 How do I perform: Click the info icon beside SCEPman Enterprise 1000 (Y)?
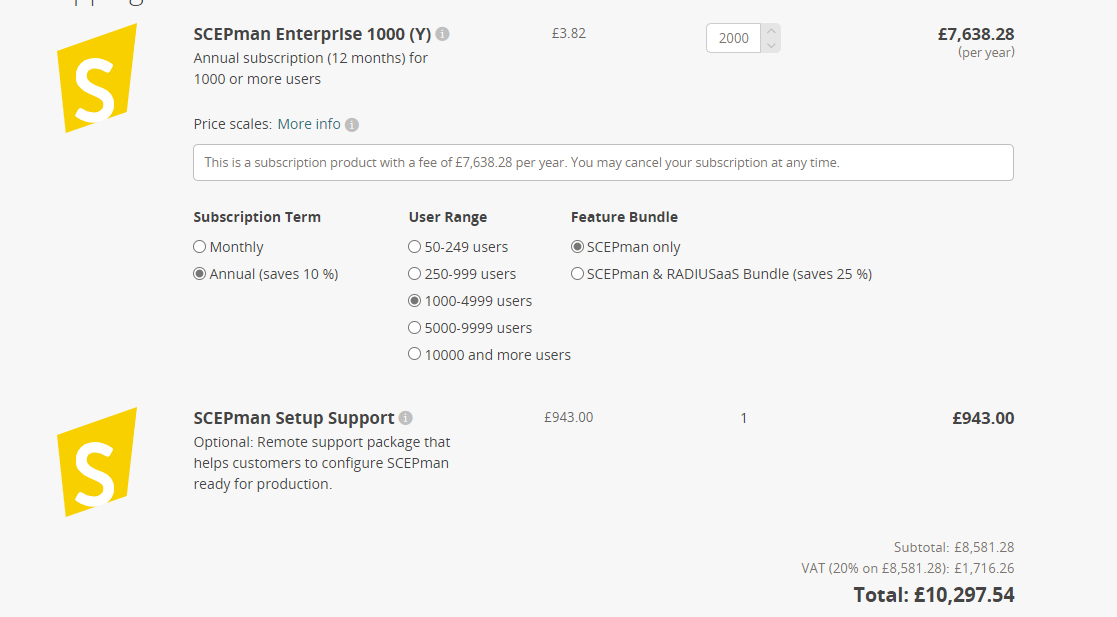click(x=443, y=33)
